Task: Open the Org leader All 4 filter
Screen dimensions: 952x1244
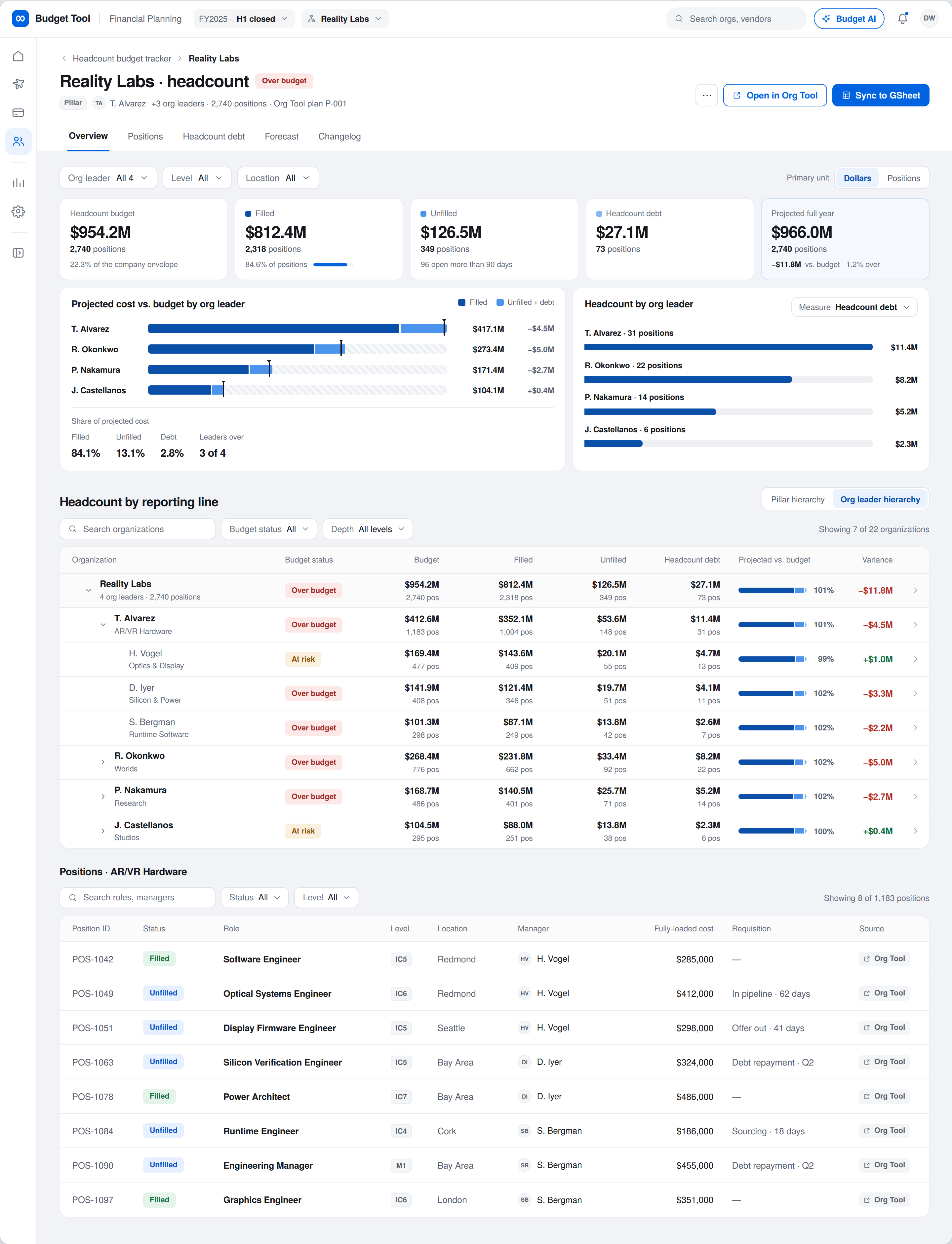Action: 108,178
